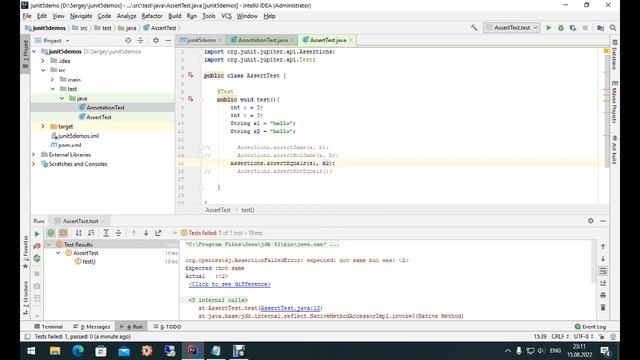Clear console with trash icon
The height and width of the screenshot is (360, 640).
(x=603, y=307)
